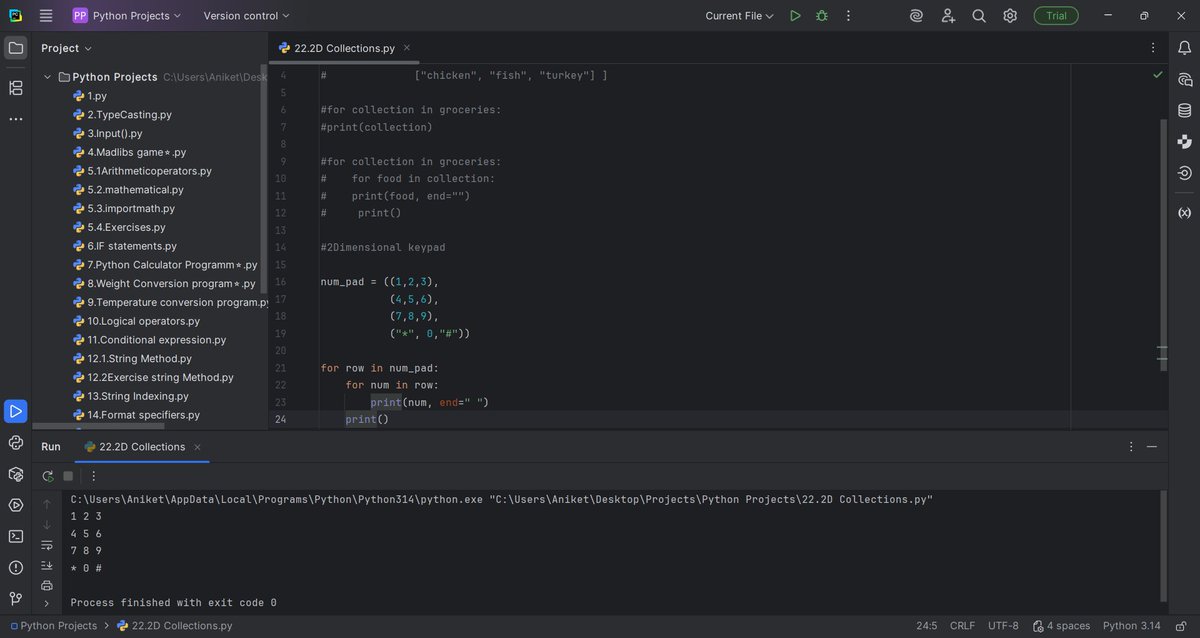This screenshot has width=1200, height=638.
Task: Open Git version control tool window icon
Action: (16, 598)
